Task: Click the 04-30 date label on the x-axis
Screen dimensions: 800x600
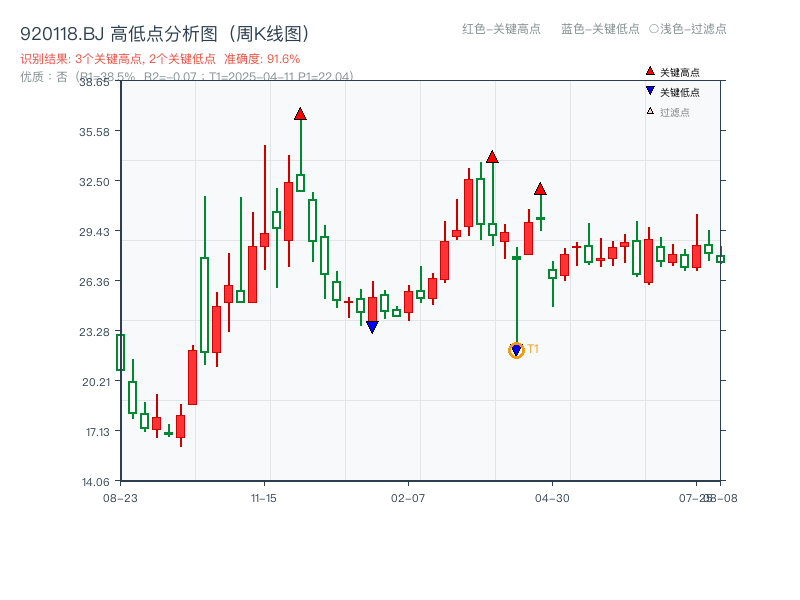Action: coord(553,496)
